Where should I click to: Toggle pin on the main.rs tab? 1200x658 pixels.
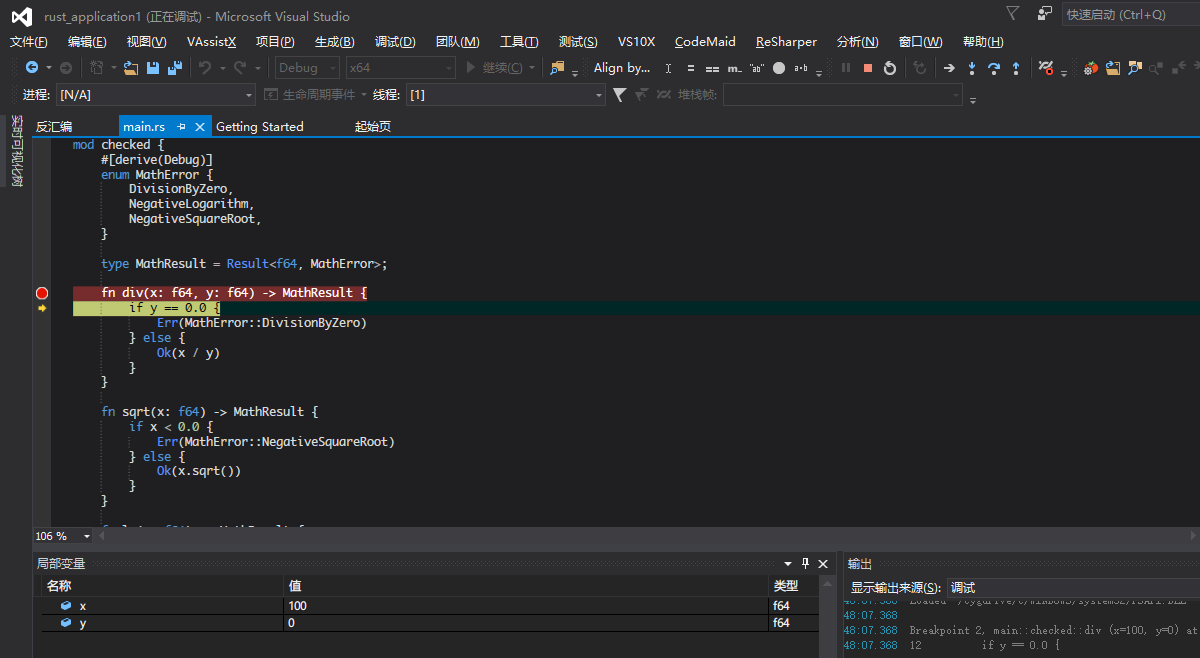182,127
